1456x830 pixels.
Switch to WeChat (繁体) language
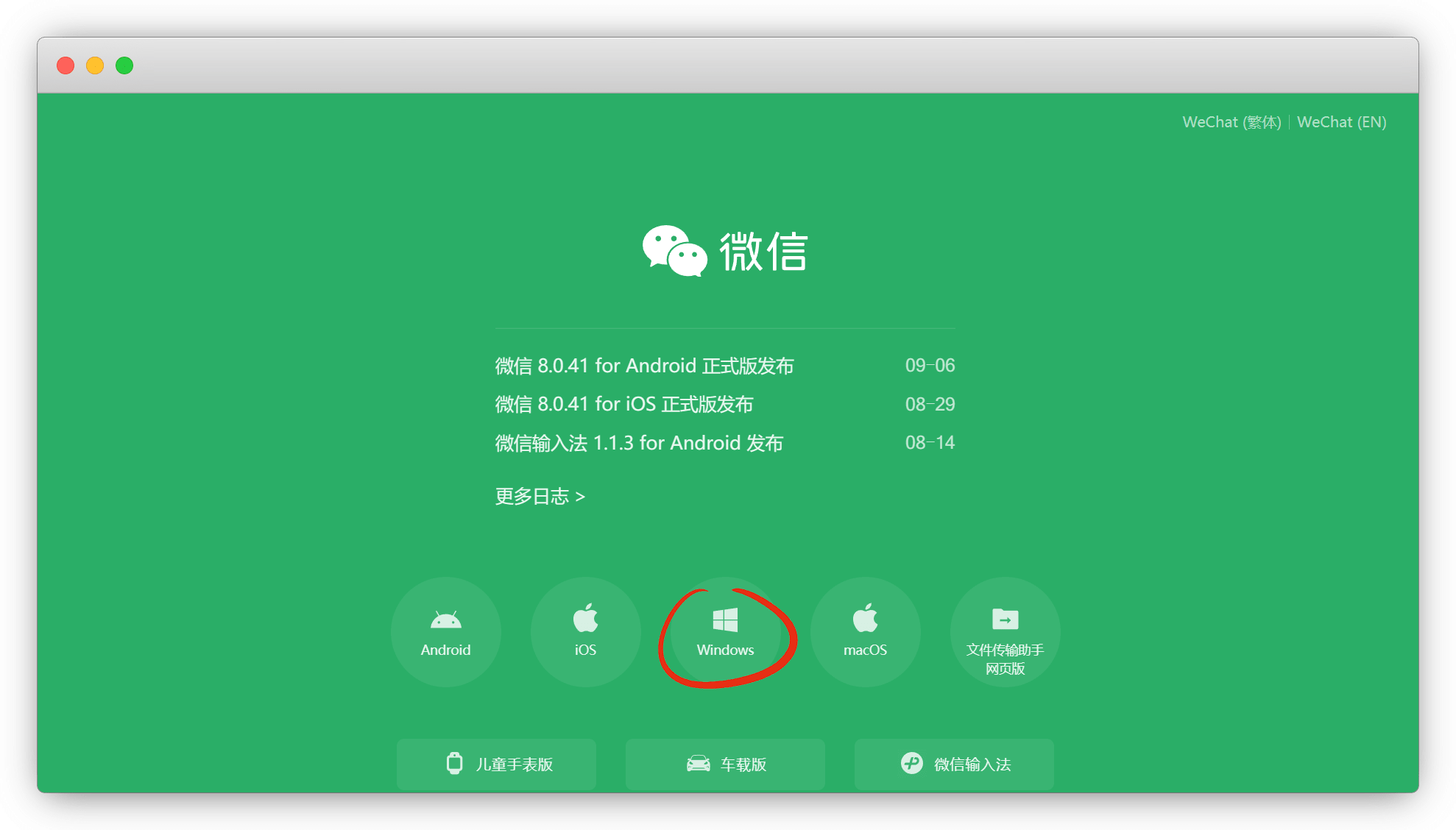1231,122
